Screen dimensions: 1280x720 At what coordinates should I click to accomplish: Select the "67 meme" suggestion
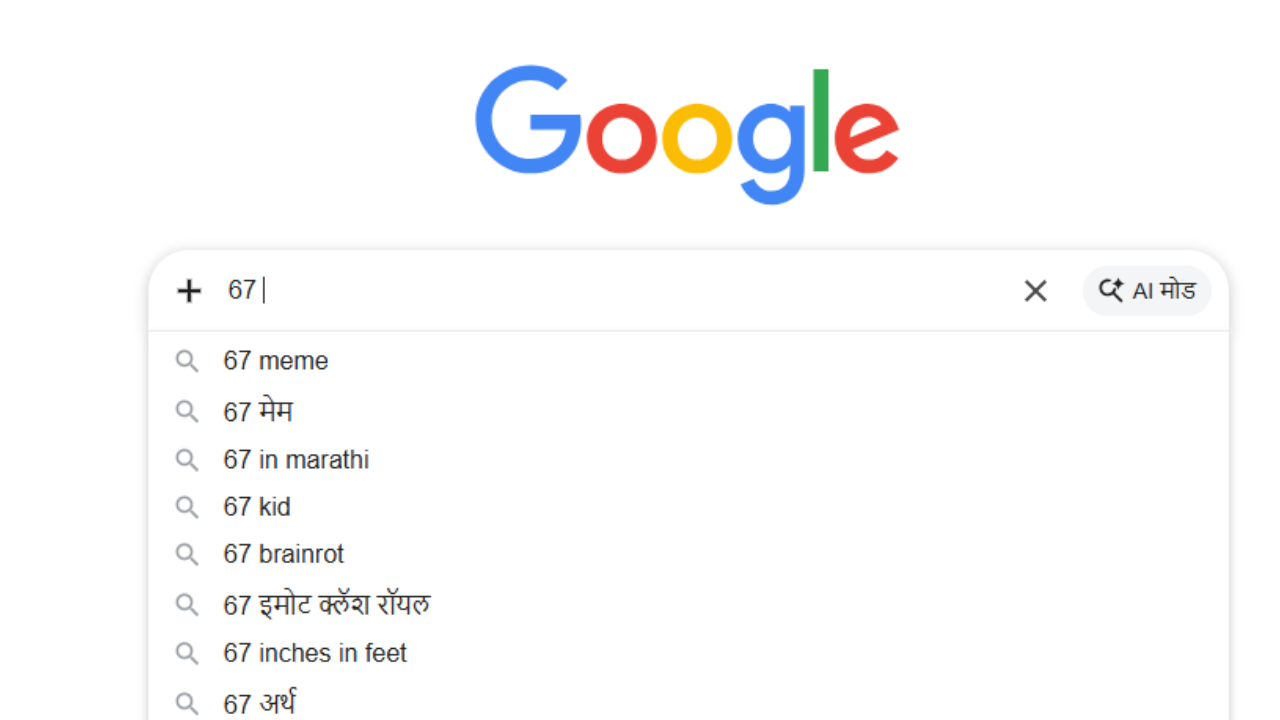click(276, 361)
